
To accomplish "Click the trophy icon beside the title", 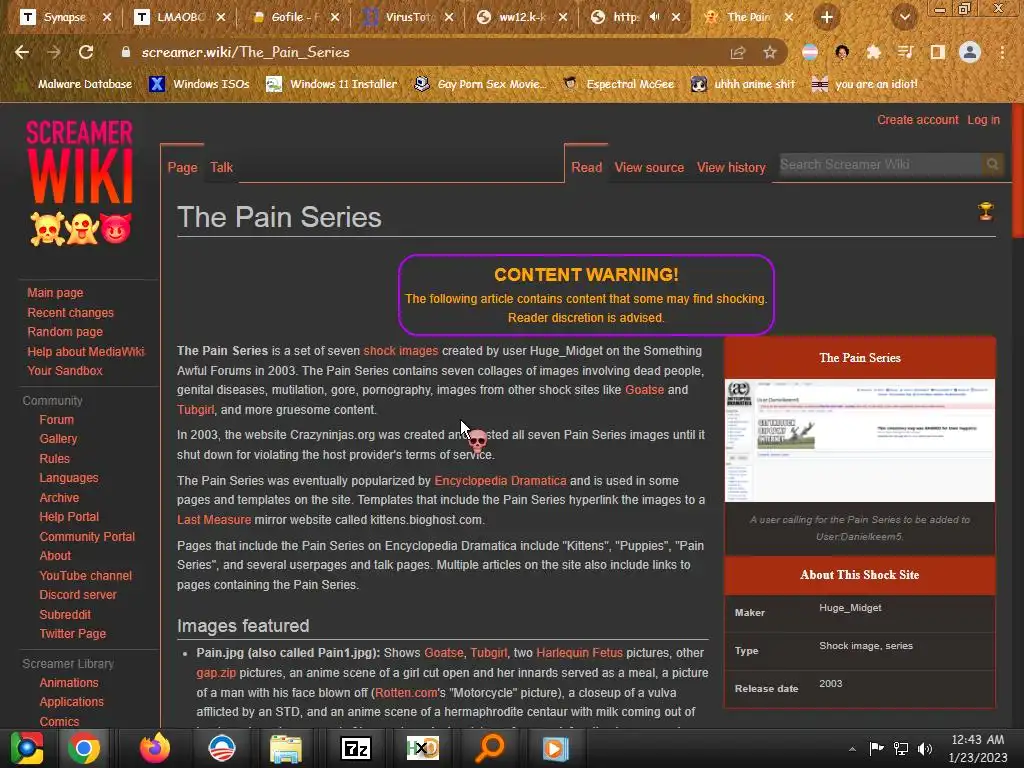I will pyautogui.click(x=985, y=211).
